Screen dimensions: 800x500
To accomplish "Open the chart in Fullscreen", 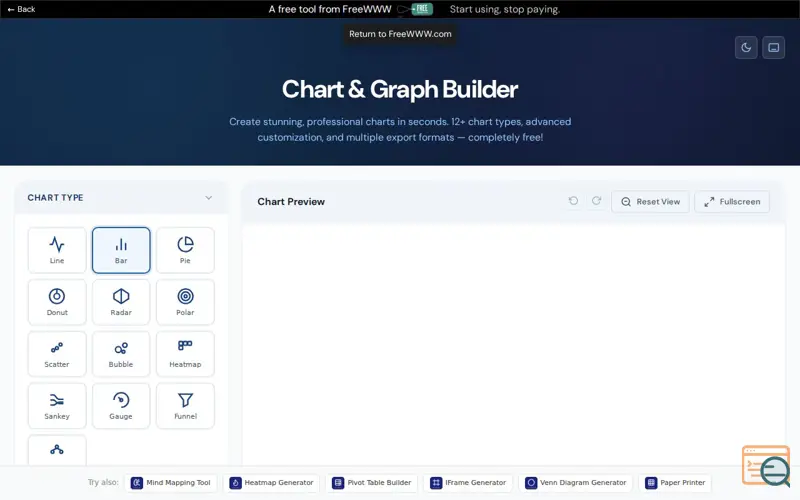I will tap(732, 202).
